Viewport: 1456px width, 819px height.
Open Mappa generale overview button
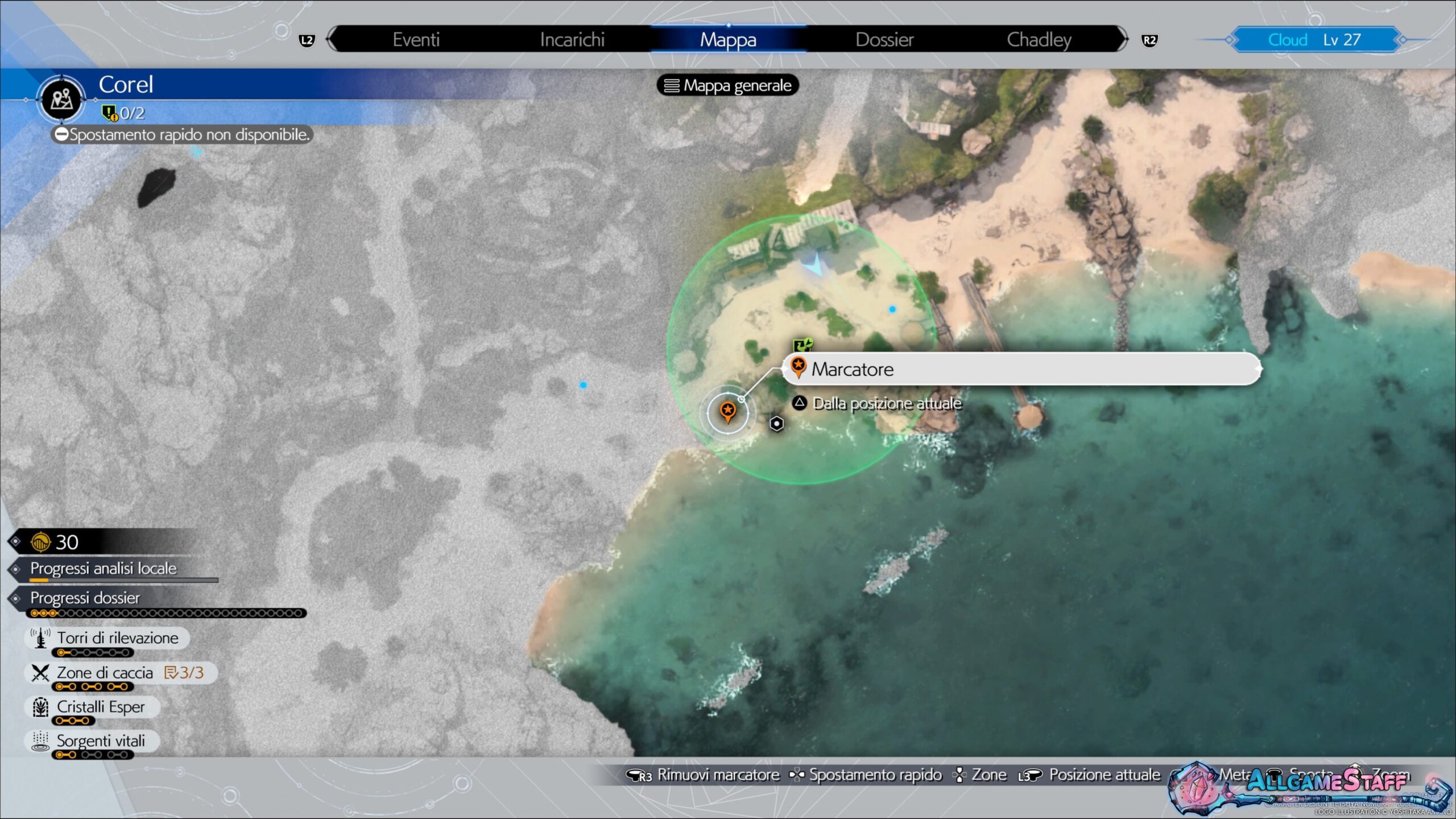[728, 85]
